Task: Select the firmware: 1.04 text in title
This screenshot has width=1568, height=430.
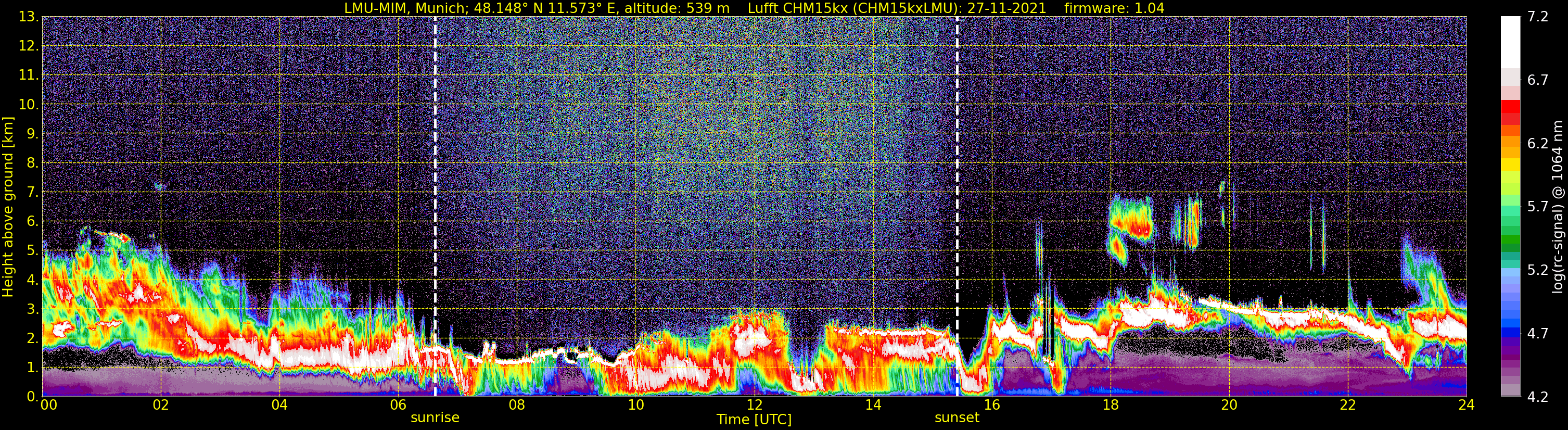Action: pos(1116,8)
